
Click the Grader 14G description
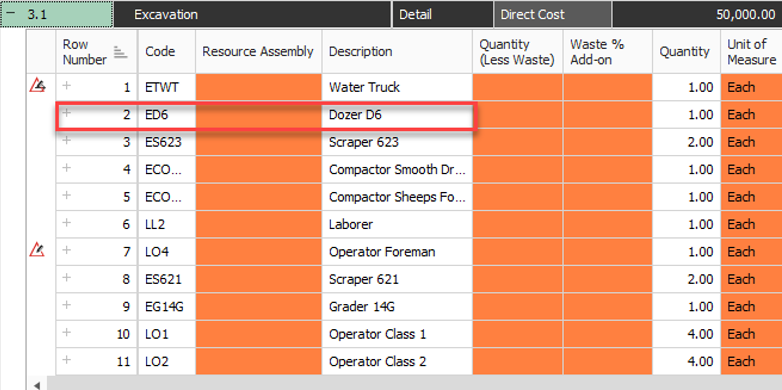point(362,307)
